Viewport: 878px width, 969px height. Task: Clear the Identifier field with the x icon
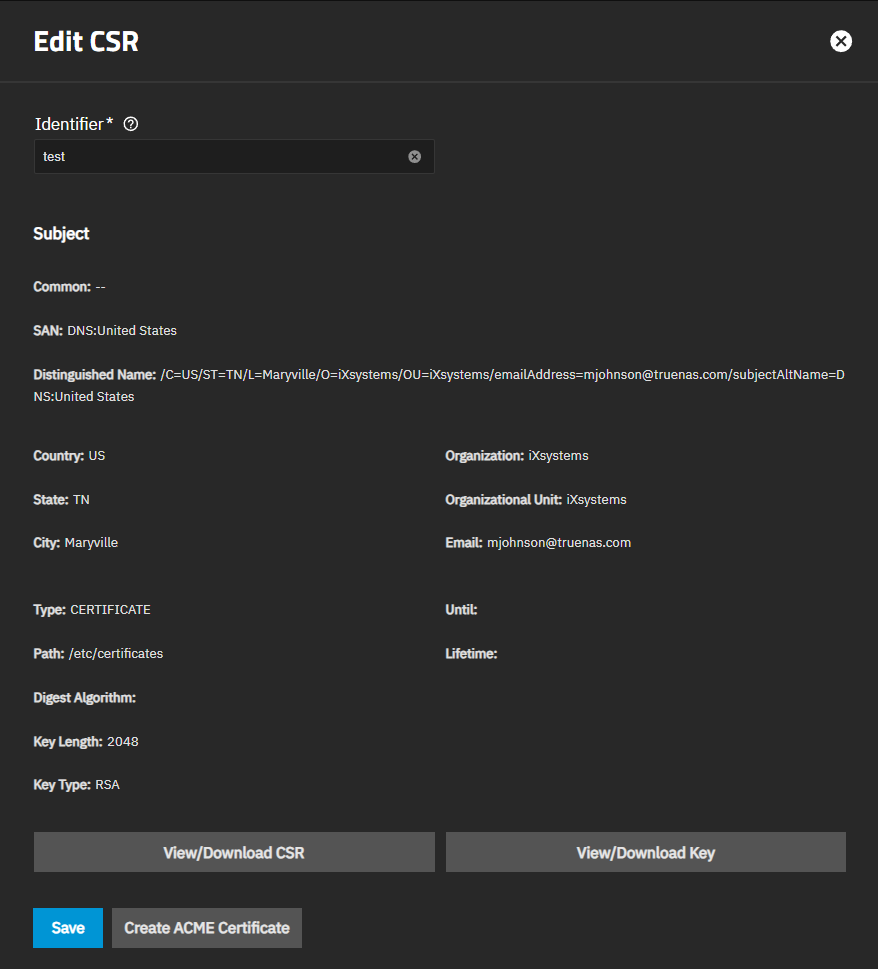tap(414, 157)
